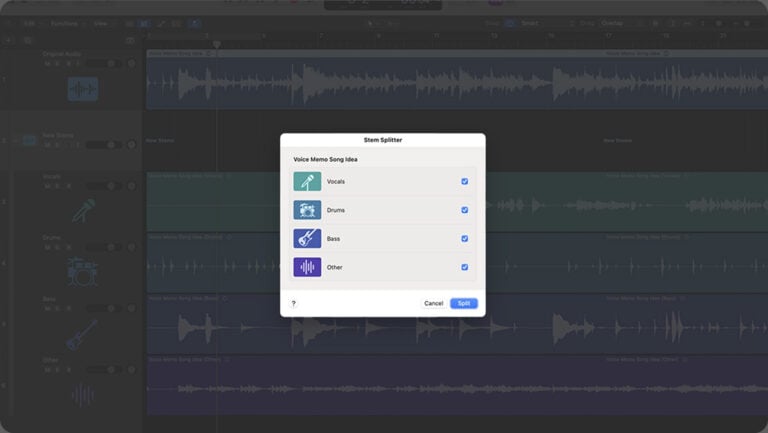Click the Other waveform icon in Stem Splitter
This screenshot has width=768, height=433.
(307, 267)
